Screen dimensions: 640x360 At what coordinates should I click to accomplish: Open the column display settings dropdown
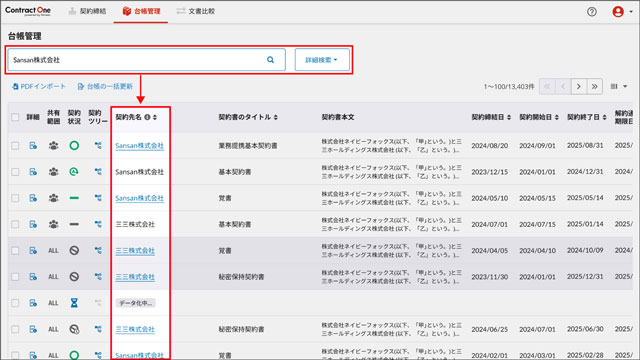pos(619,87)
